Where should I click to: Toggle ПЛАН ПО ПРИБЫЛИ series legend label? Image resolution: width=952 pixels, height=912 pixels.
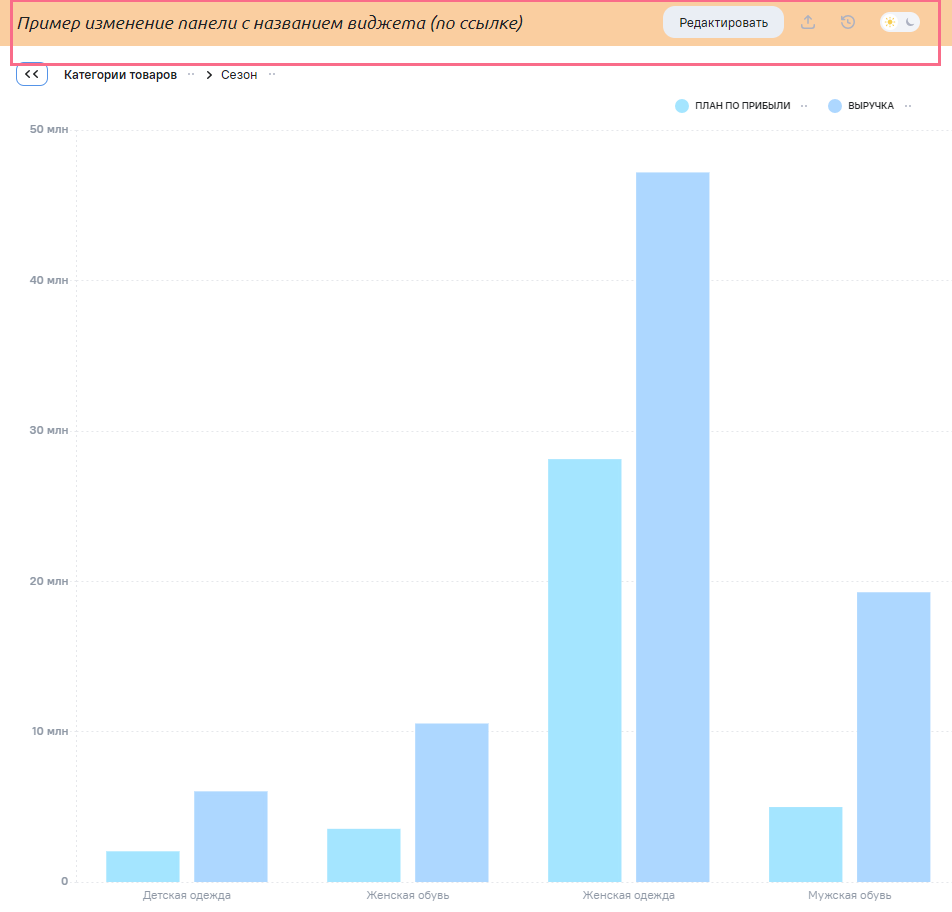(x=742, y=105)
